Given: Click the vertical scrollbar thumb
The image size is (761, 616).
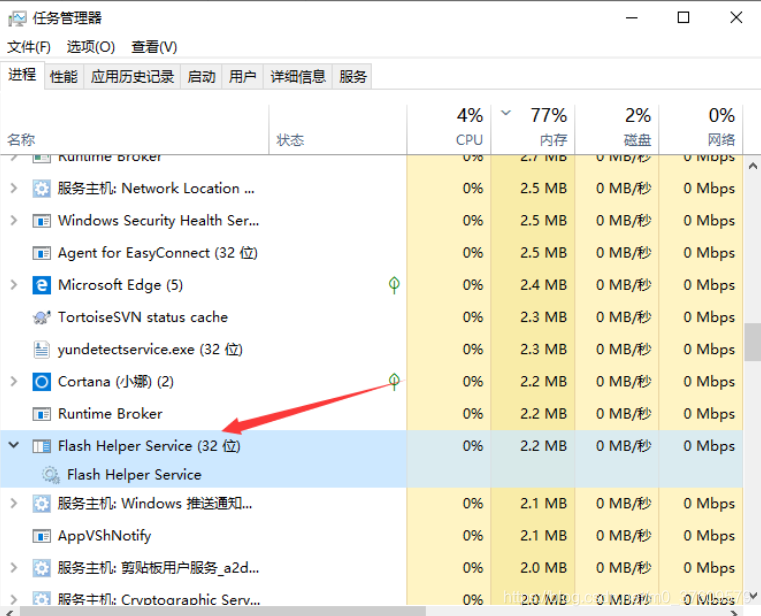Looking at the screenshot, I should click(x=753, y=342).
